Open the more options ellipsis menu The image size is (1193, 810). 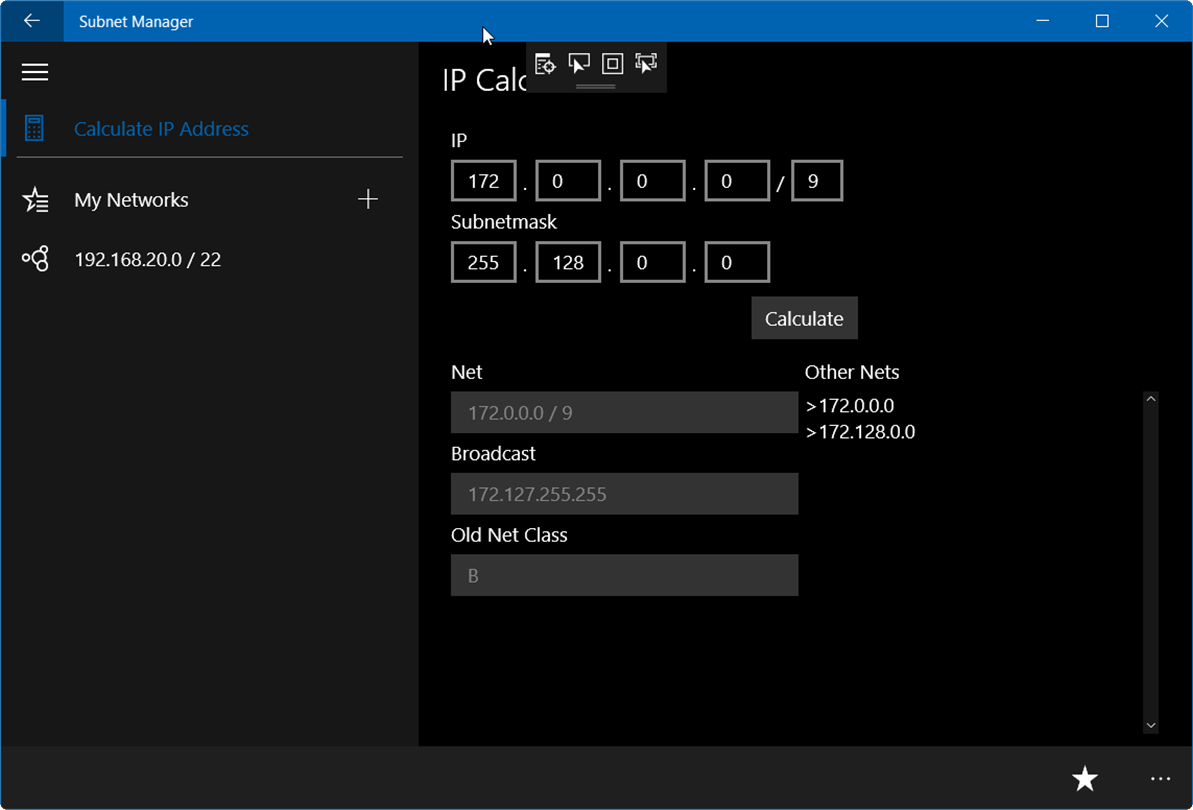coord(1160,778)
